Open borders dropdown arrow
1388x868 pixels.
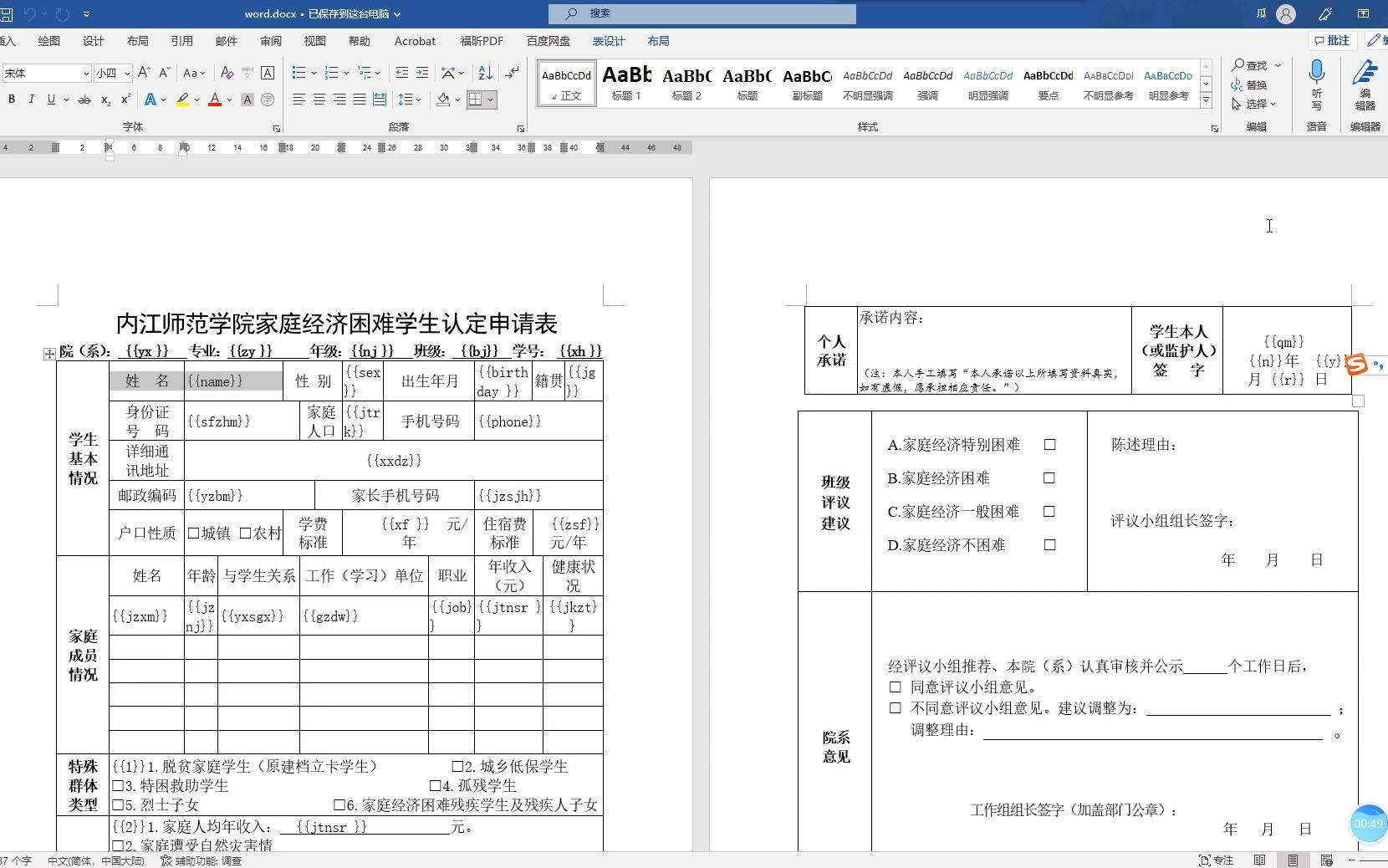tap(490, 100)
